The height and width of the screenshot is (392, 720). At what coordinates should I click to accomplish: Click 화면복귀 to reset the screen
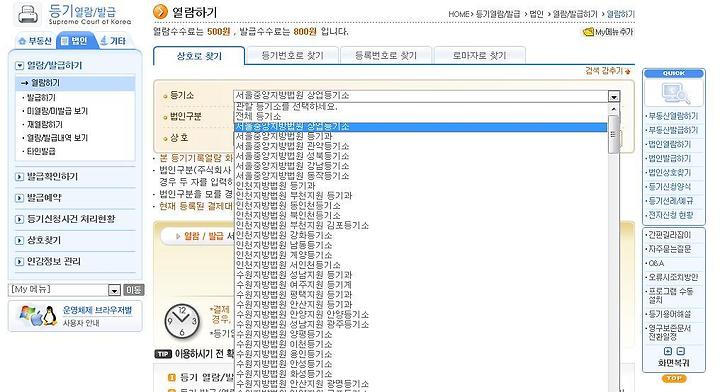(x=674, y=363)
